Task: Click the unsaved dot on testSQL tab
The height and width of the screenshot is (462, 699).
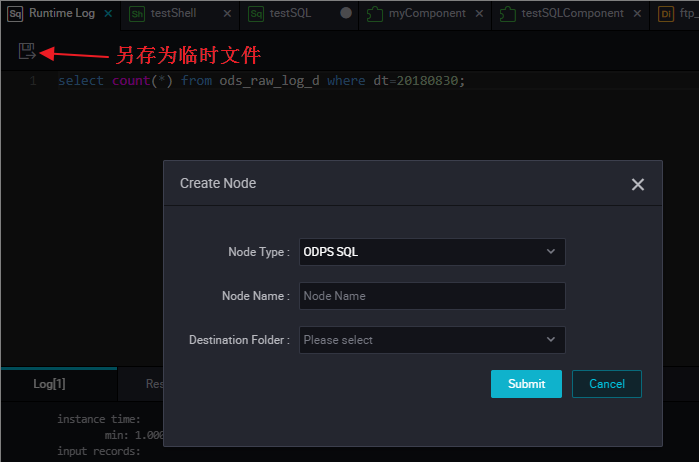Action: (346, 14)
